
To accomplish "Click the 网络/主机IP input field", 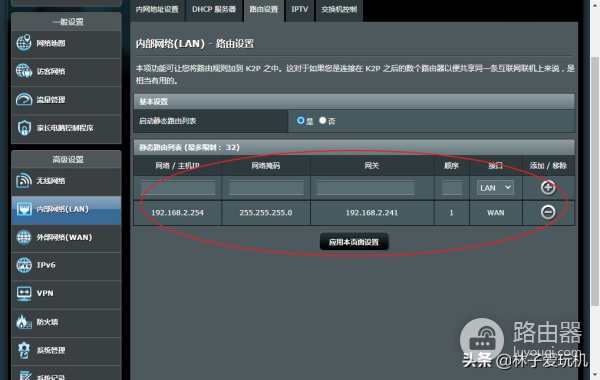I will coord(178,188).
